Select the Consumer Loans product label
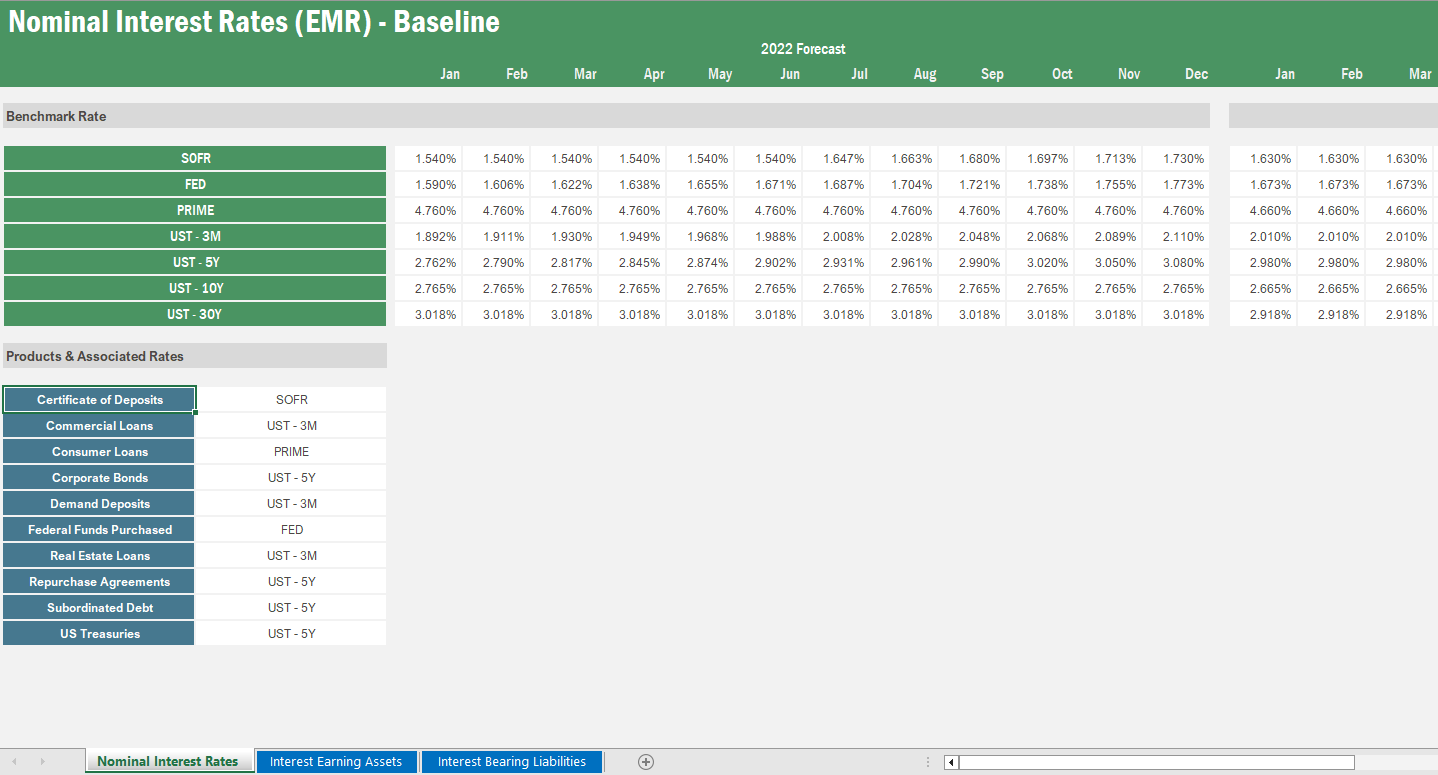Viewport: 1438px width, 775px height. pyautogui.click(x=98, y=451)
